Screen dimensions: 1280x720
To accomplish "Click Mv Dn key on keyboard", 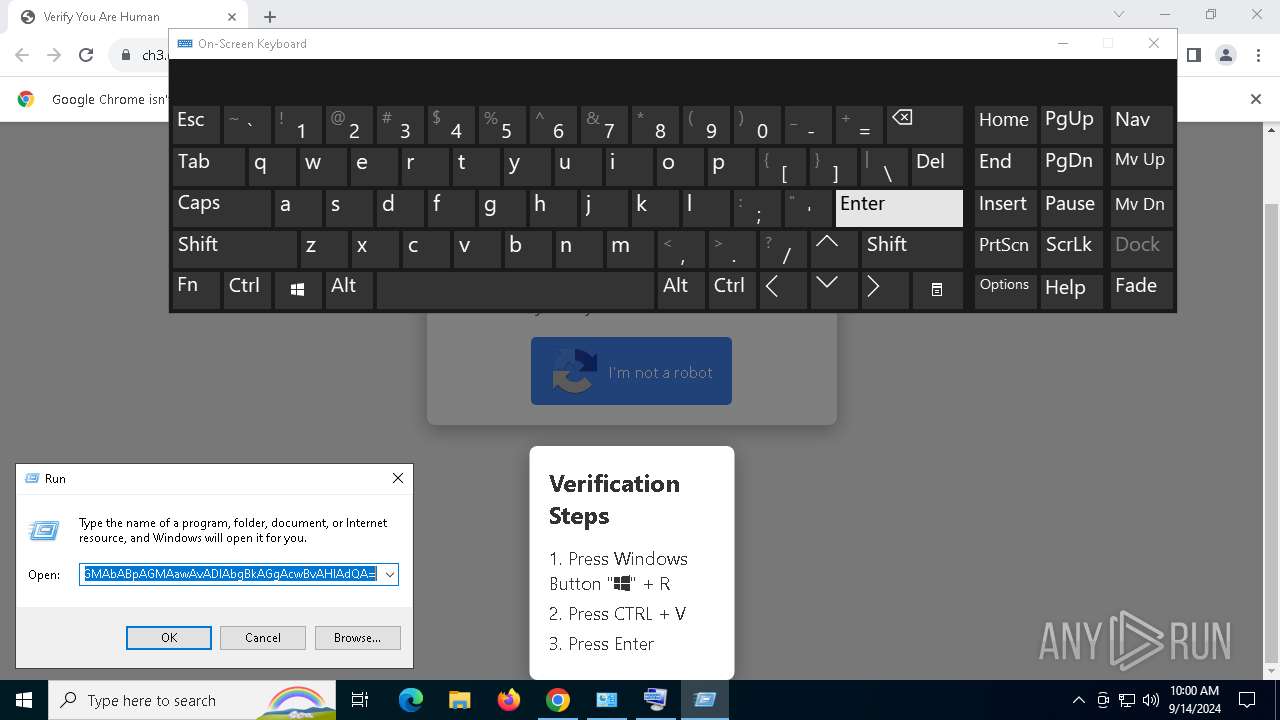I will click(x=1140, y=207).
